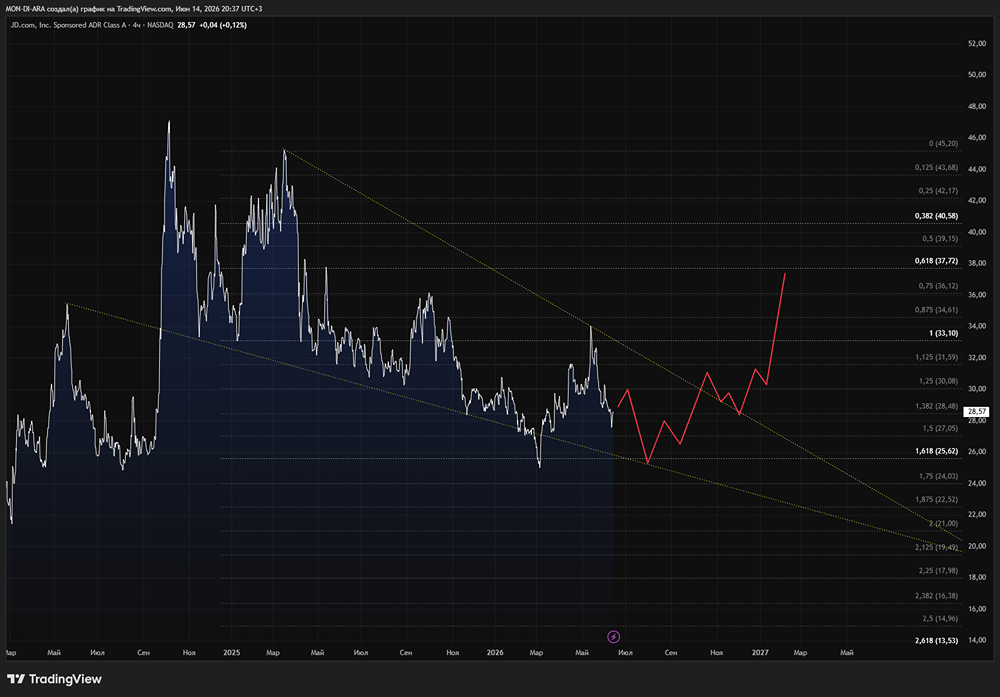Click the 40,00 price axis label

coord(977,232)
